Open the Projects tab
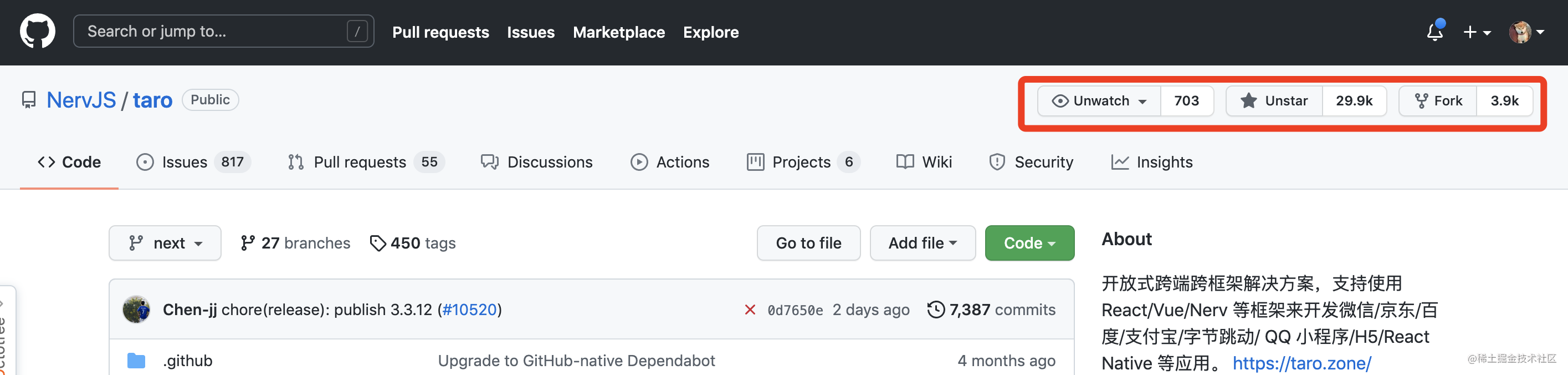This screenshot has height=375, width=1568. click(803, 162)
